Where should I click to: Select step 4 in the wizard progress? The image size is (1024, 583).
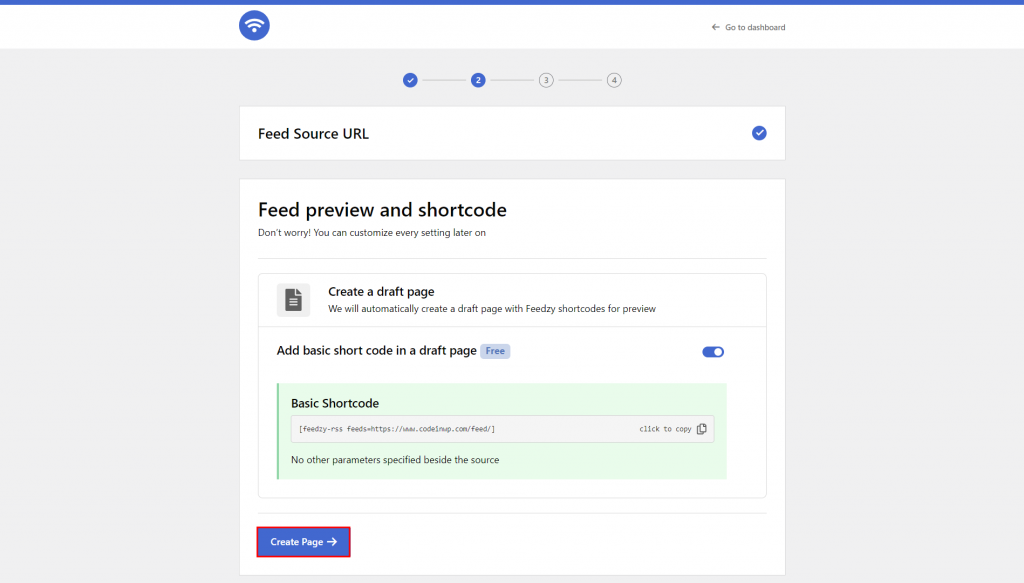pos(614,80)
